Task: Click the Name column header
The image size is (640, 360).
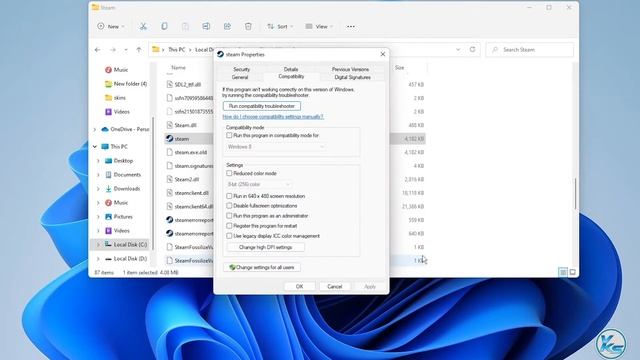Action: pyautogui.click(x=179, y=68)
